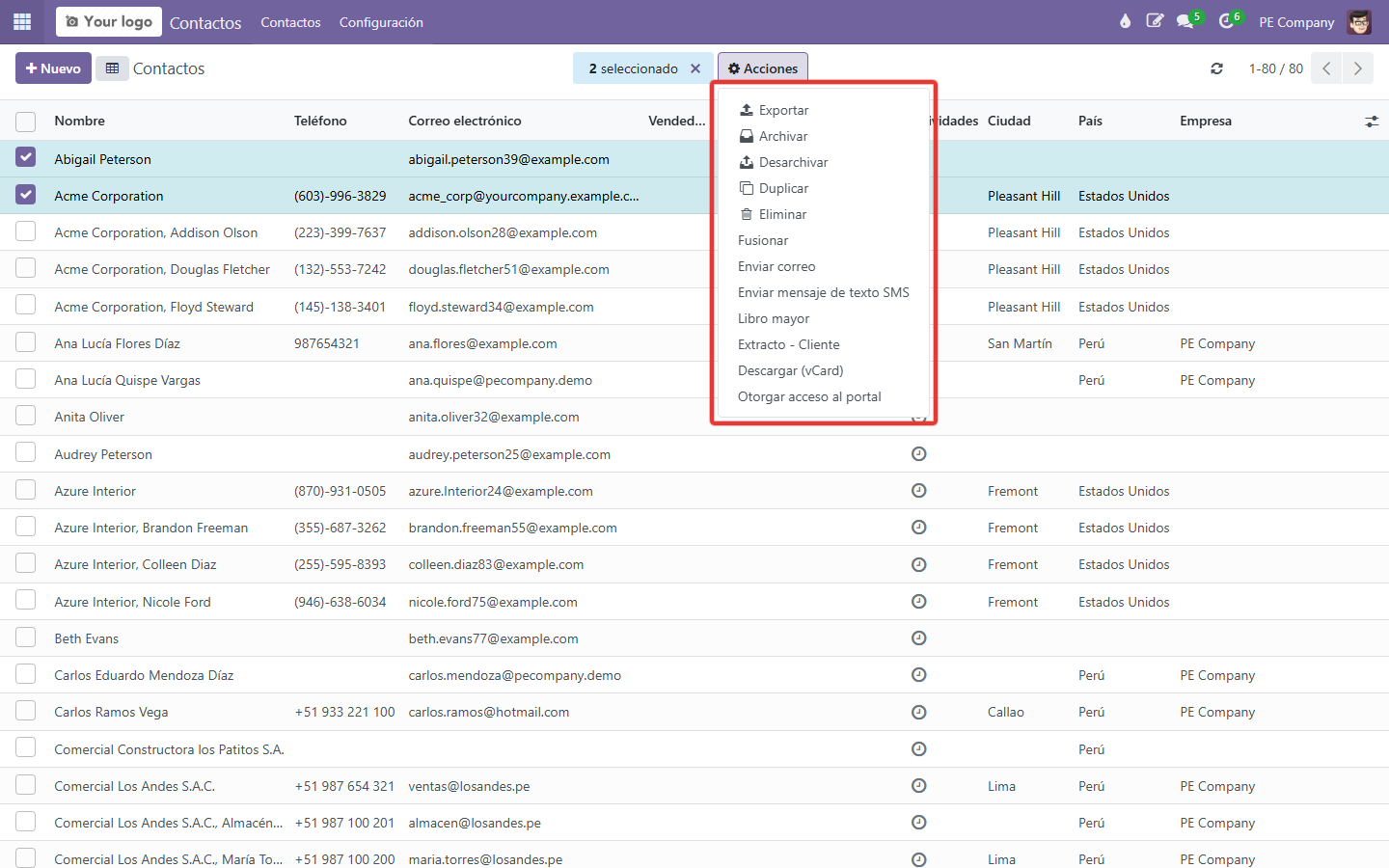Click activity clock for Comercial Constructora los Patitos
Image resolution: width=1389 pixels, height=868 pixels.
coord(919,749)
